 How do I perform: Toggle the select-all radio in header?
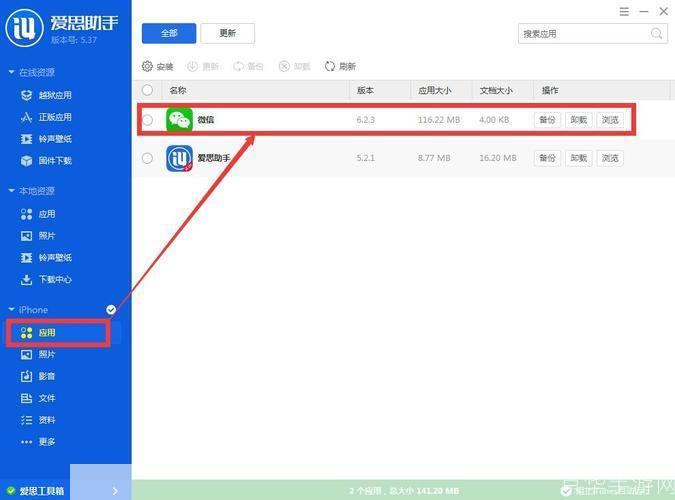point(147,90)
